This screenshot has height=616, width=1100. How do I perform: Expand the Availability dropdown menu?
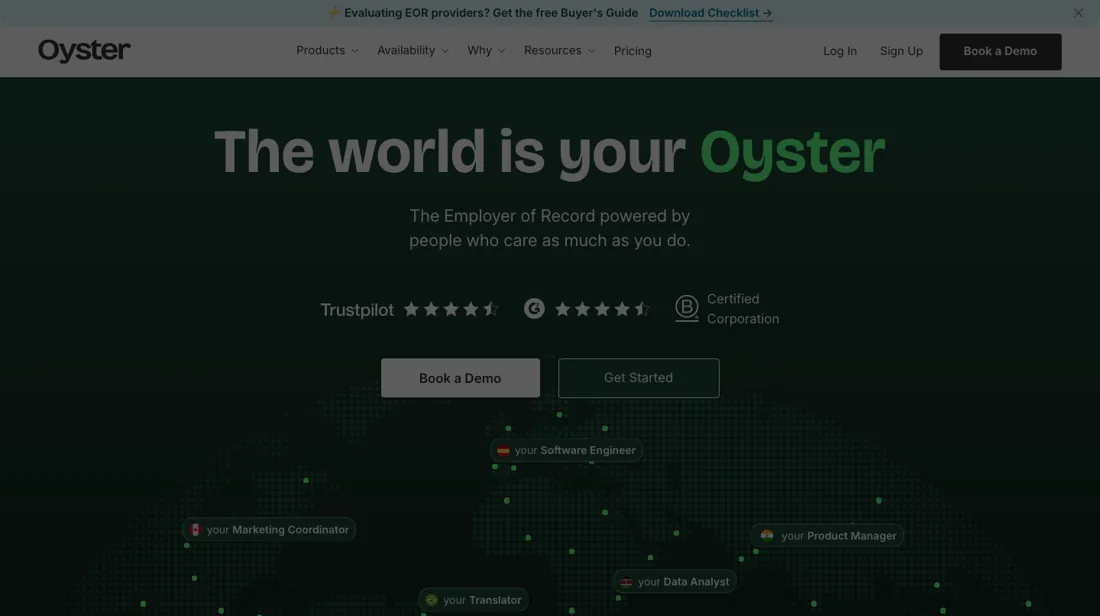click(412, 51)
